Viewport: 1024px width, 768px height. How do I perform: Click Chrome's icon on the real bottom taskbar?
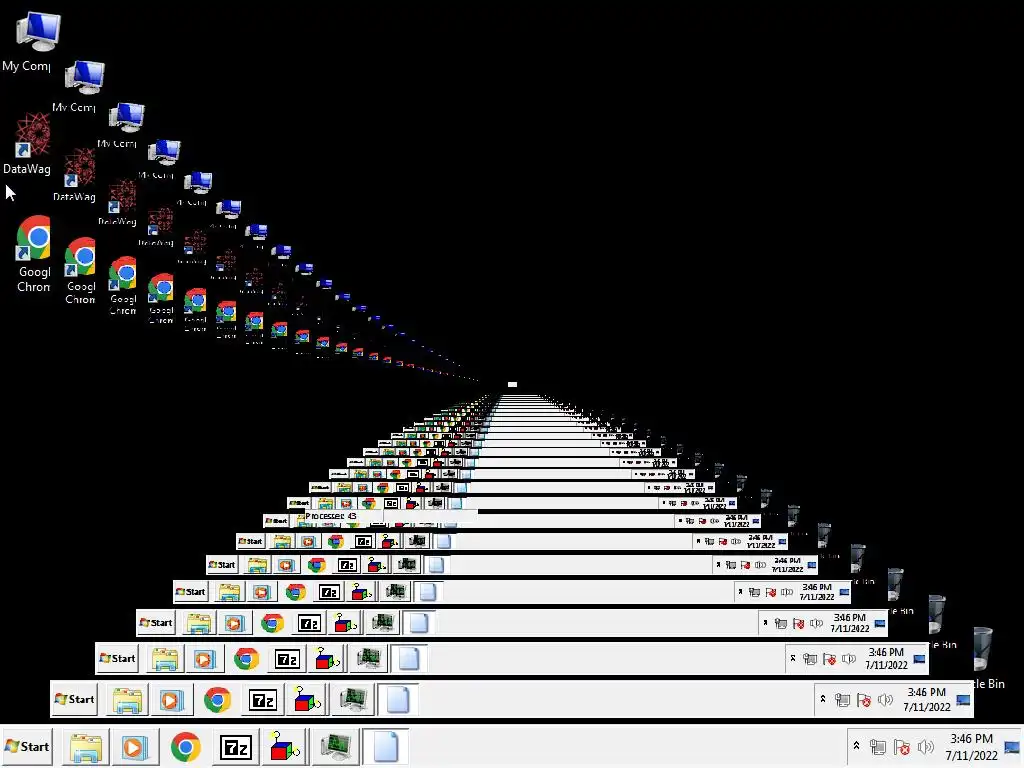[185, 746]
